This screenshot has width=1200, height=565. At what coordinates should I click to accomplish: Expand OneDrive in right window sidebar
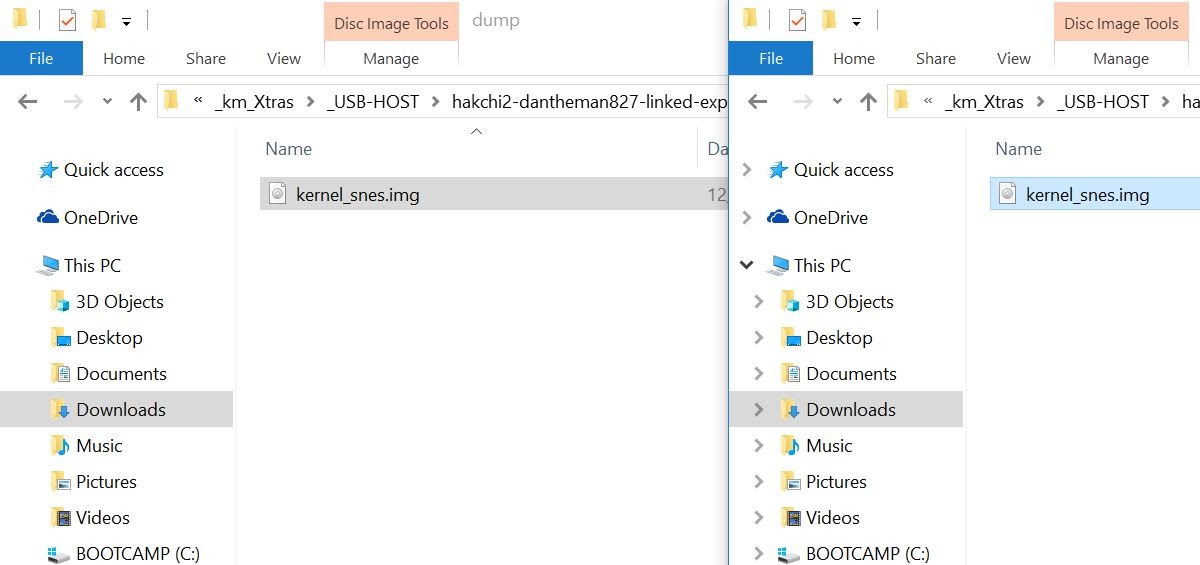coord(746,218)
